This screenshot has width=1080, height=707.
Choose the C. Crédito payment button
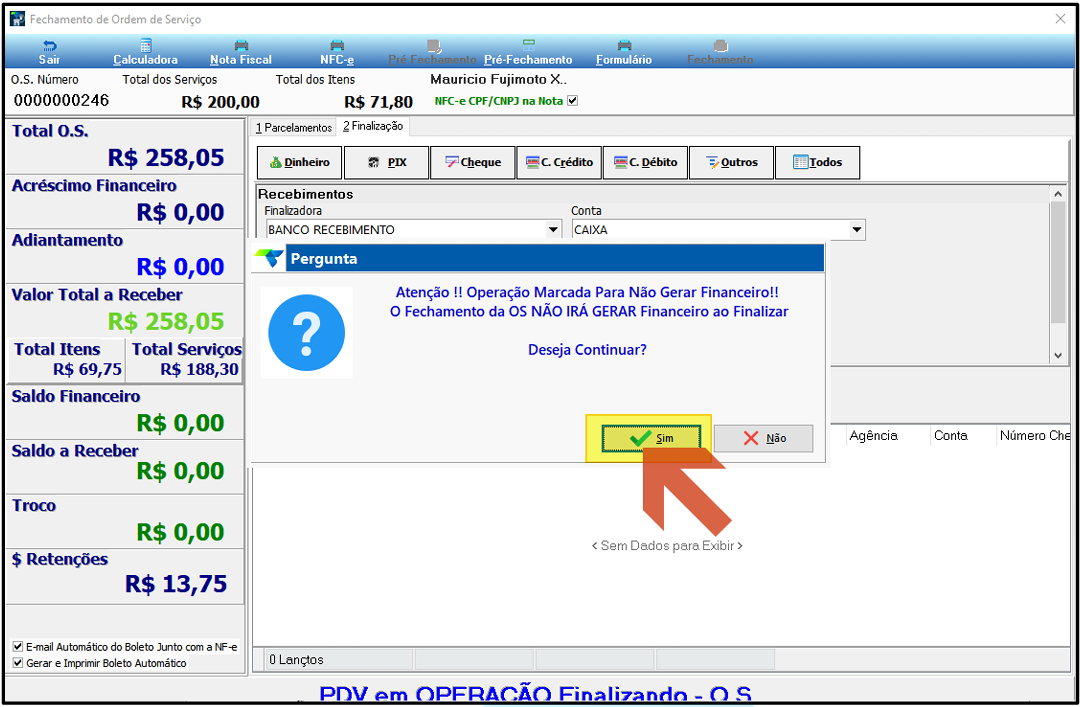tap(559, 163)
